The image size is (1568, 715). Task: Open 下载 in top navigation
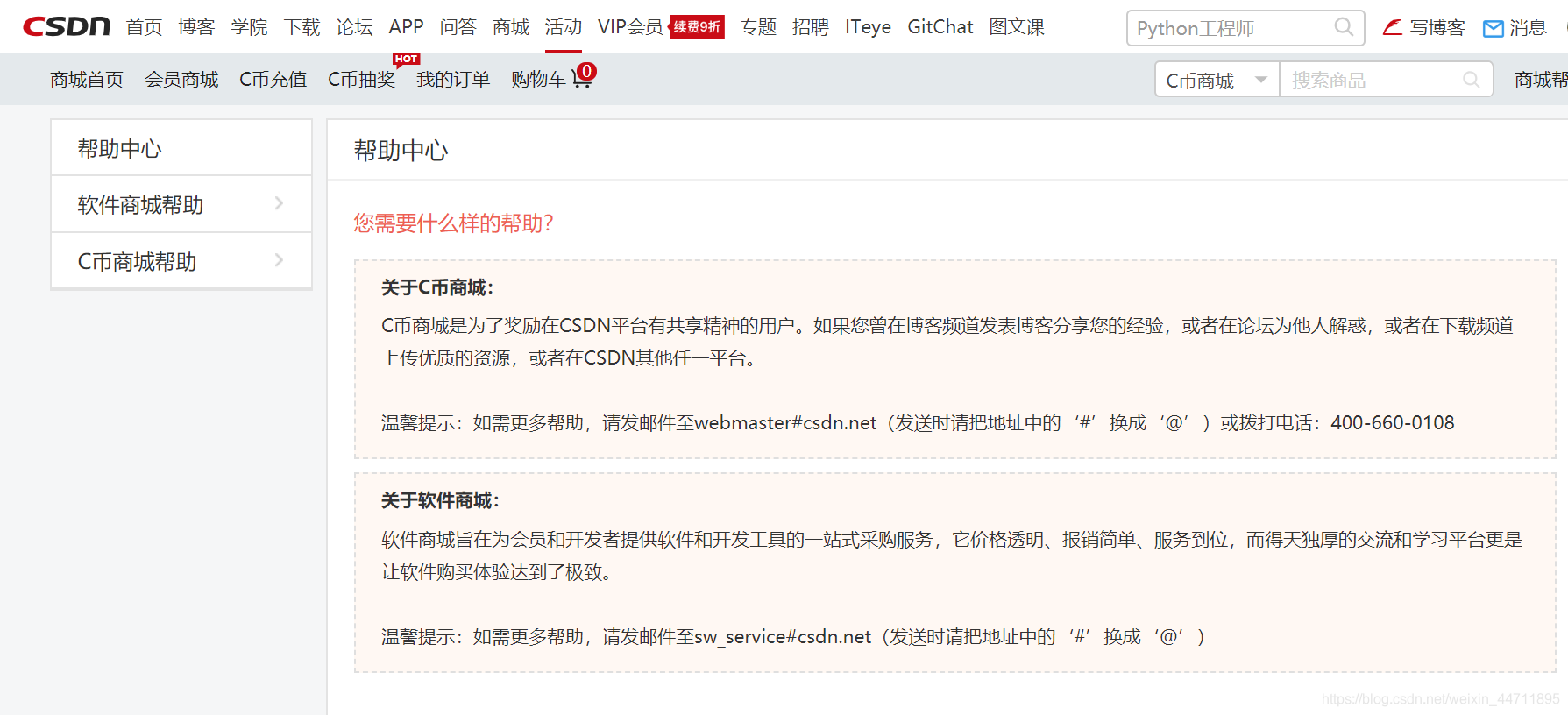pos(302,27)
